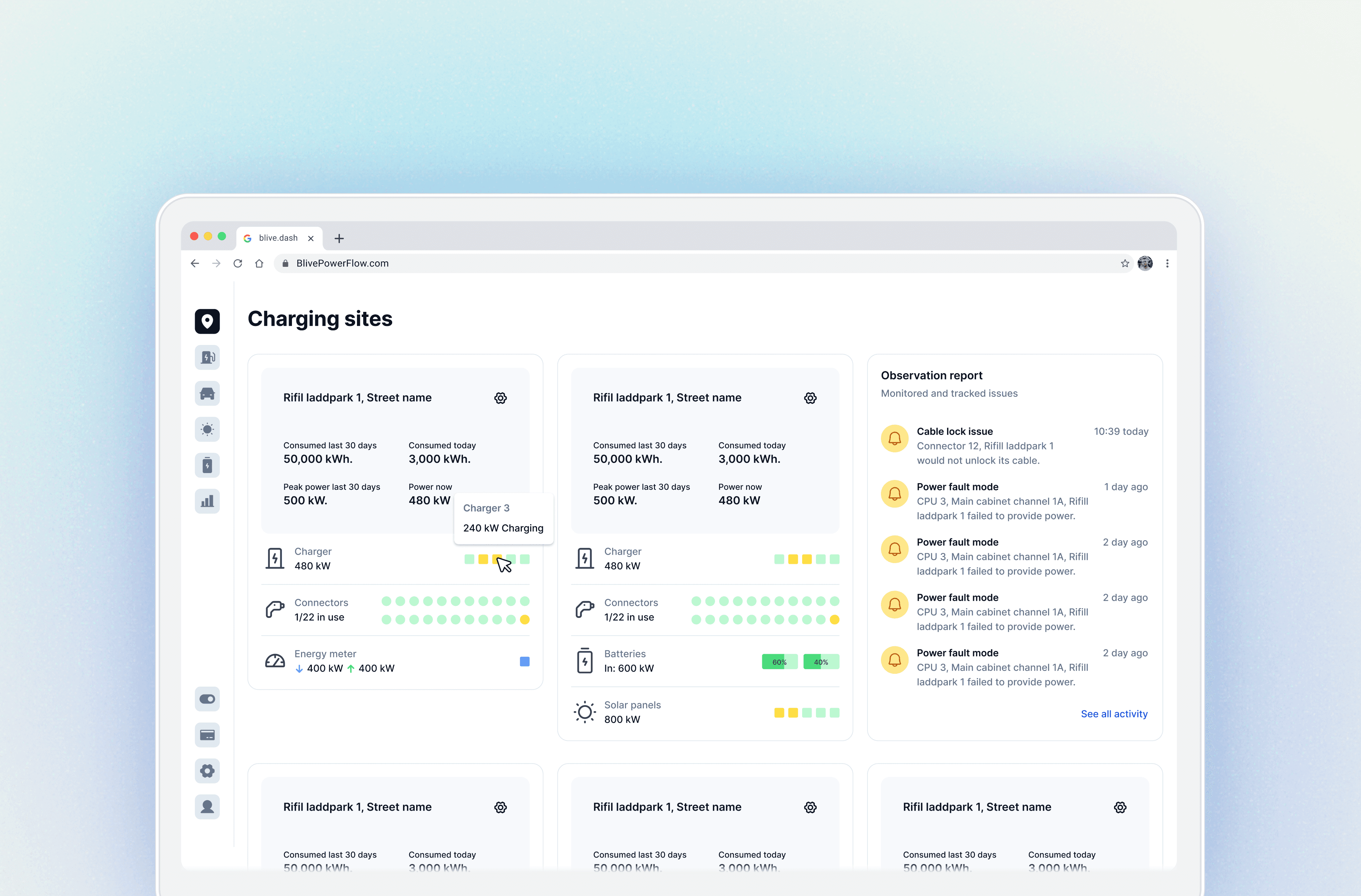Open a new browser tab with plus
The width and height of the screenshot is (1361, 896).
pos(339,239)
